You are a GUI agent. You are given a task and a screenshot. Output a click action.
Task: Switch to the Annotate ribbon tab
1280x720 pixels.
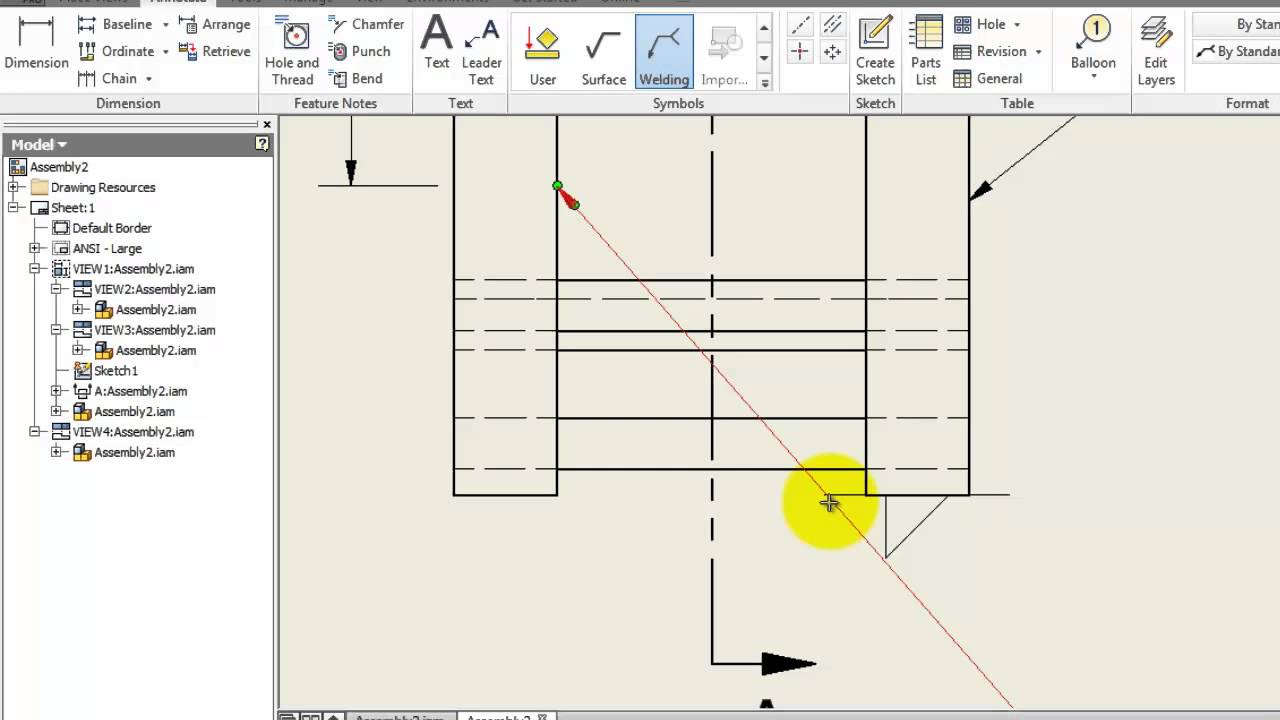(177, 2)
